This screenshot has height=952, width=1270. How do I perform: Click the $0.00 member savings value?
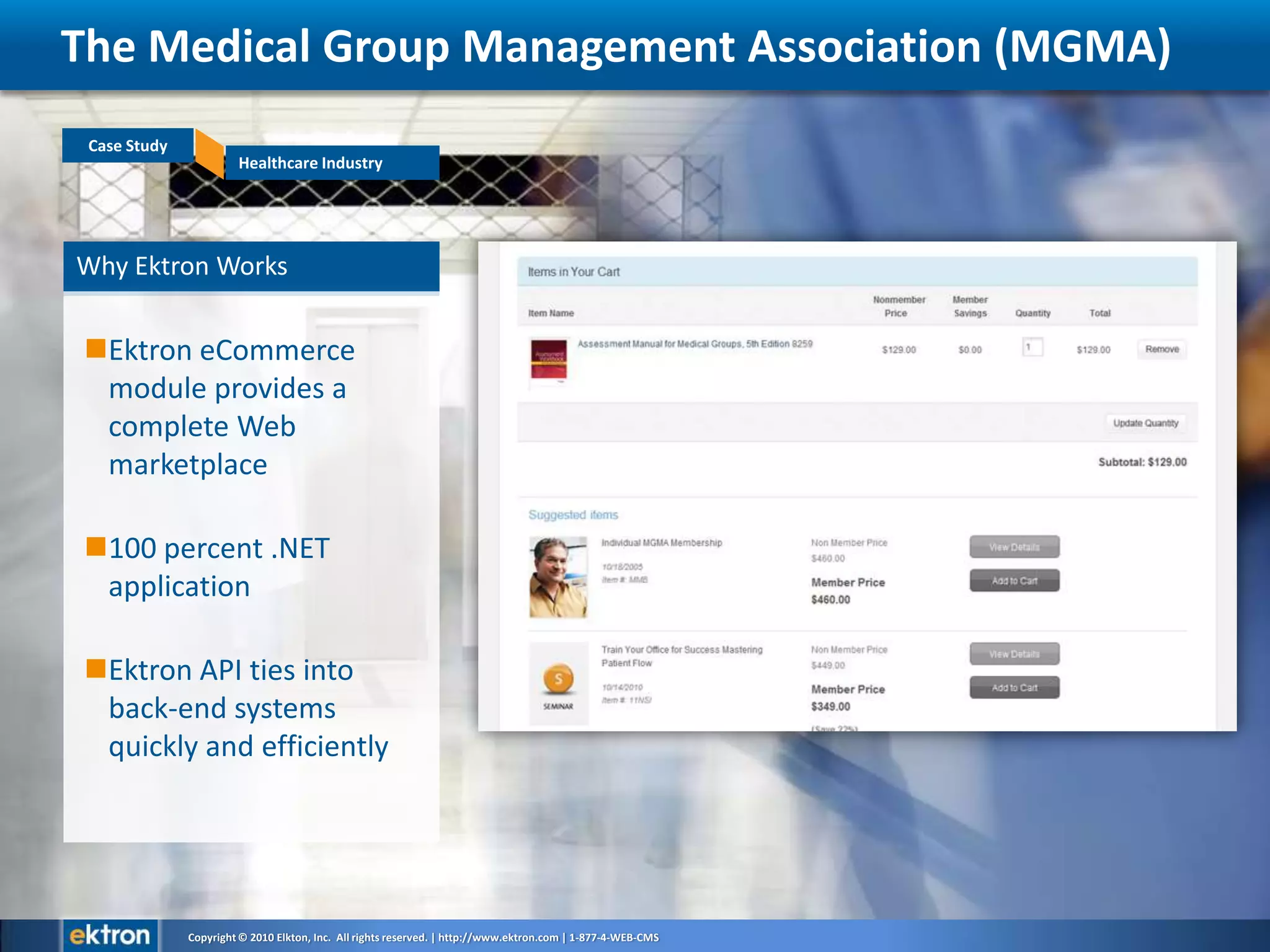(970, 350)
